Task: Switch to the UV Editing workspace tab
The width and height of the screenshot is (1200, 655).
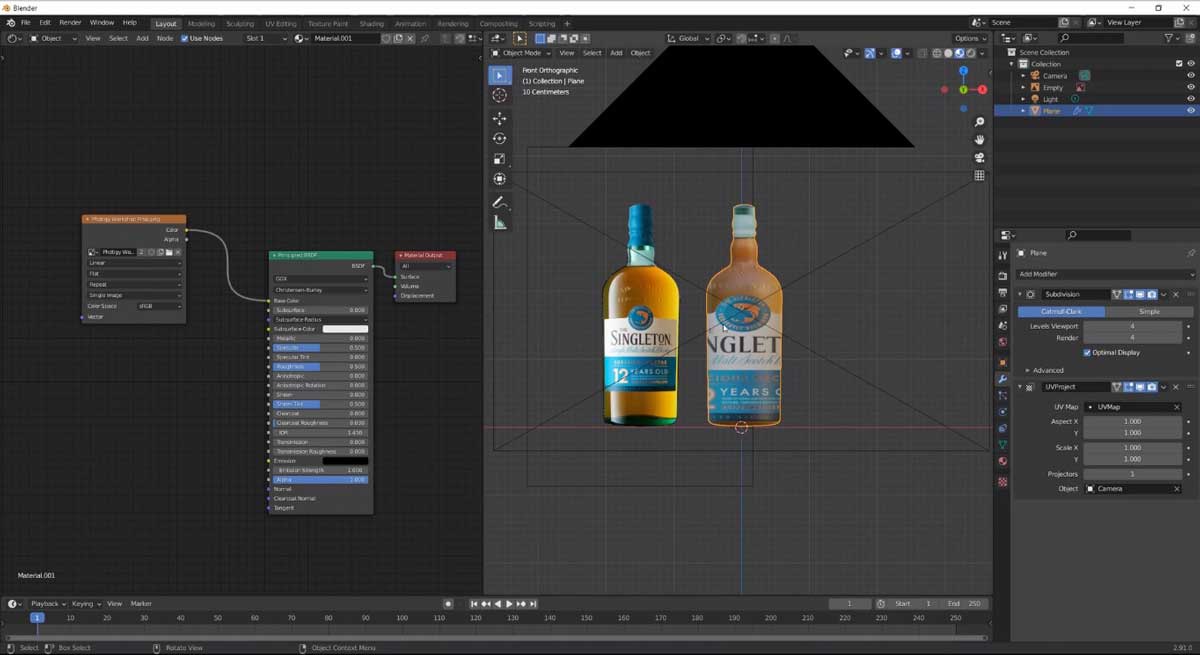Action: [x=280, y=23]
